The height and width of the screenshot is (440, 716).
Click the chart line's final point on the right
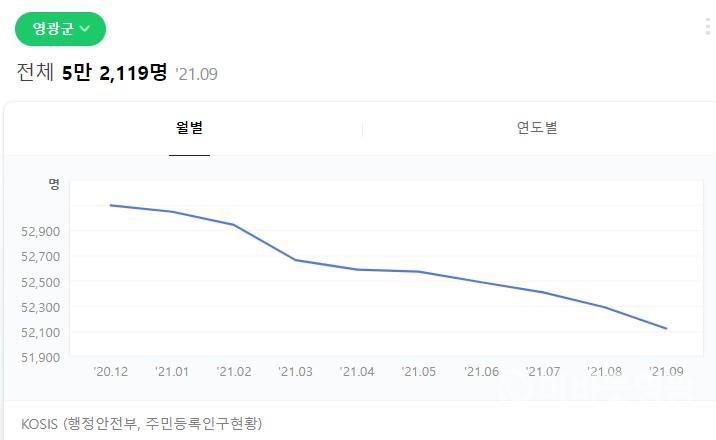(x=666, y=328)
